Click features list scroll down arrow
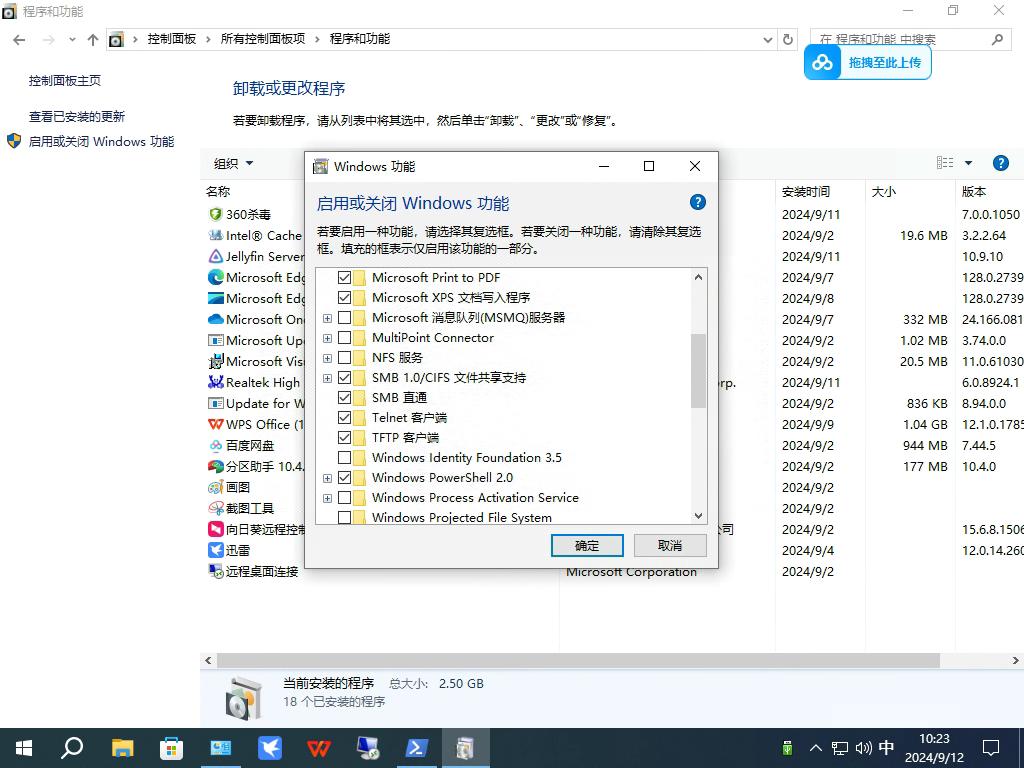 click(698, 516)
